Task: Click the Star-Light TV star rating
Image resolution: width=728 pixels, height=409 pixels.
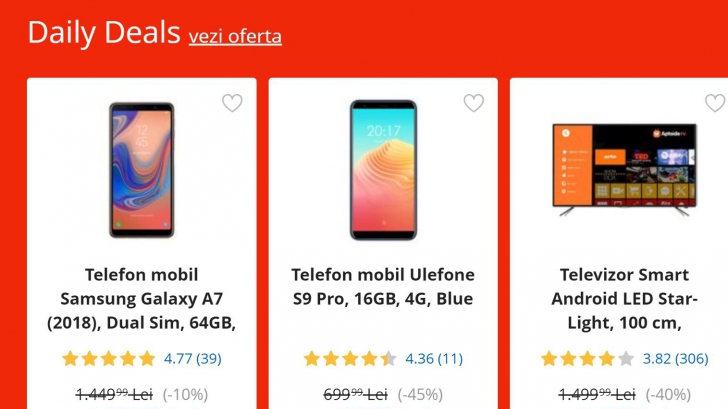Action: click(588, 358)
